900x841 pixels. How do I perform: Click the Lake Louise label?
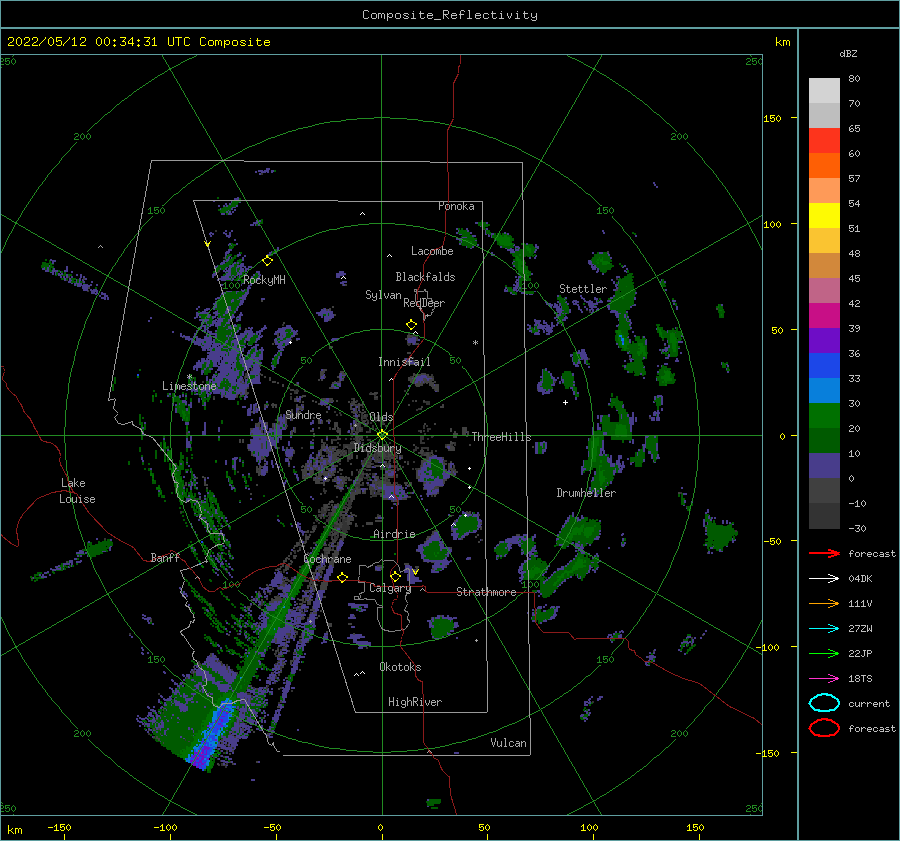click(x=78, y=491)
